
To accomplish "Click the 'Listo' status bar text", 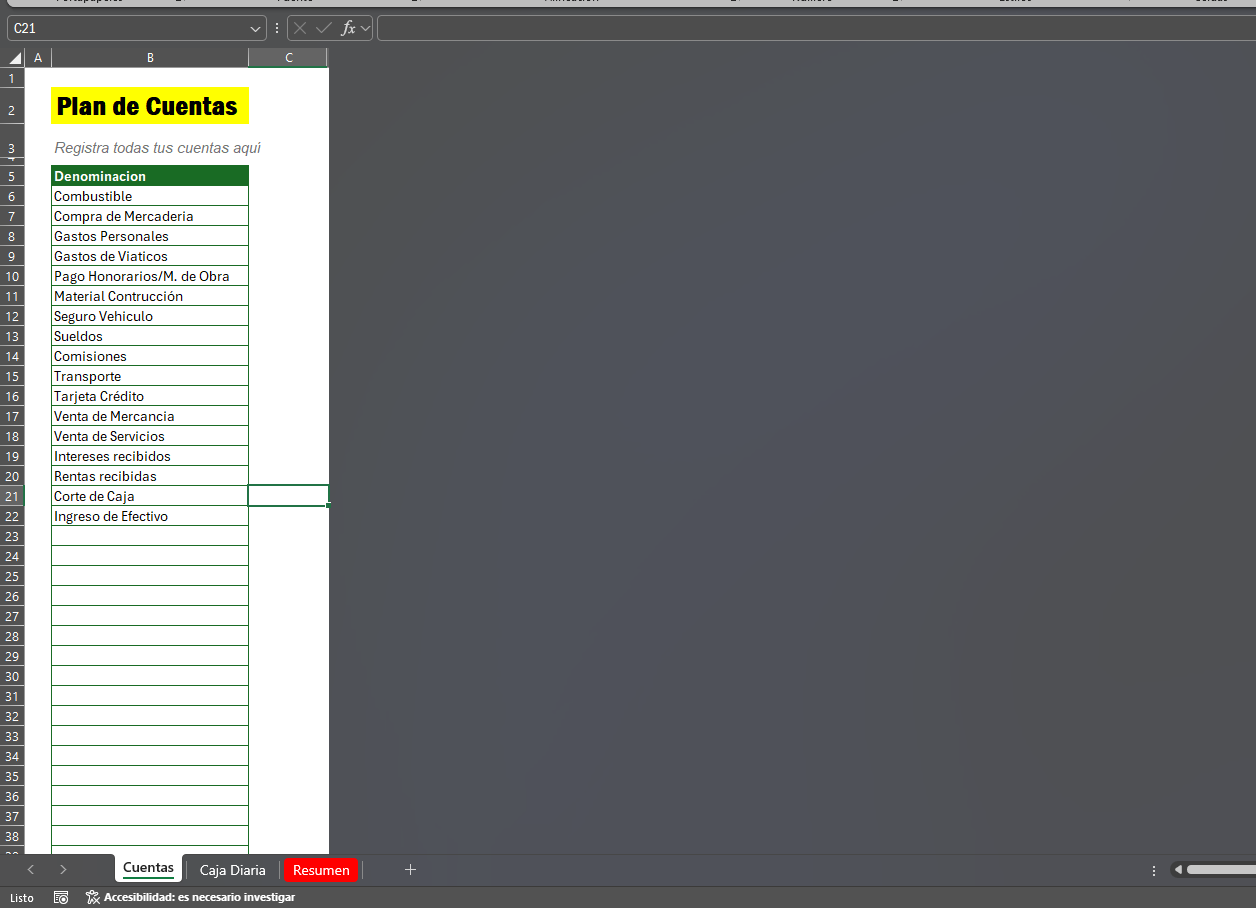I will pos(21,897).
